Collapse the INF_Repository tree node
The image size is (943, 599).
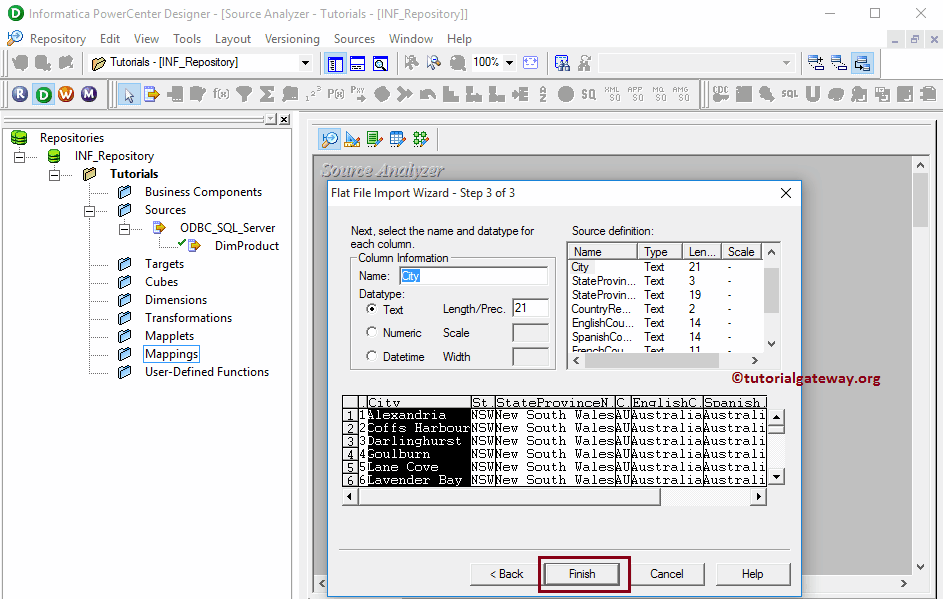tap(19, 157)
